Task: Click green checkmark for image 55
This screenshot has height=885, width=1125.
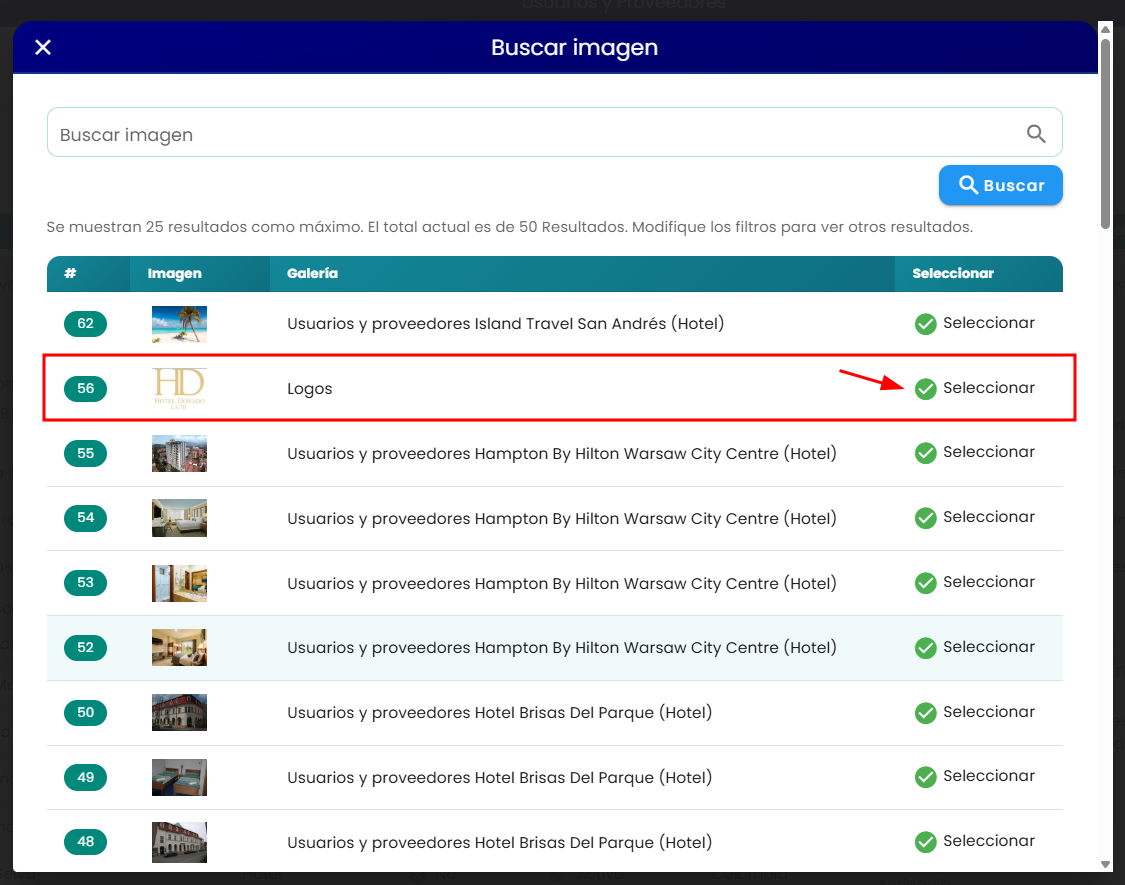Action: tap(926, 454)
